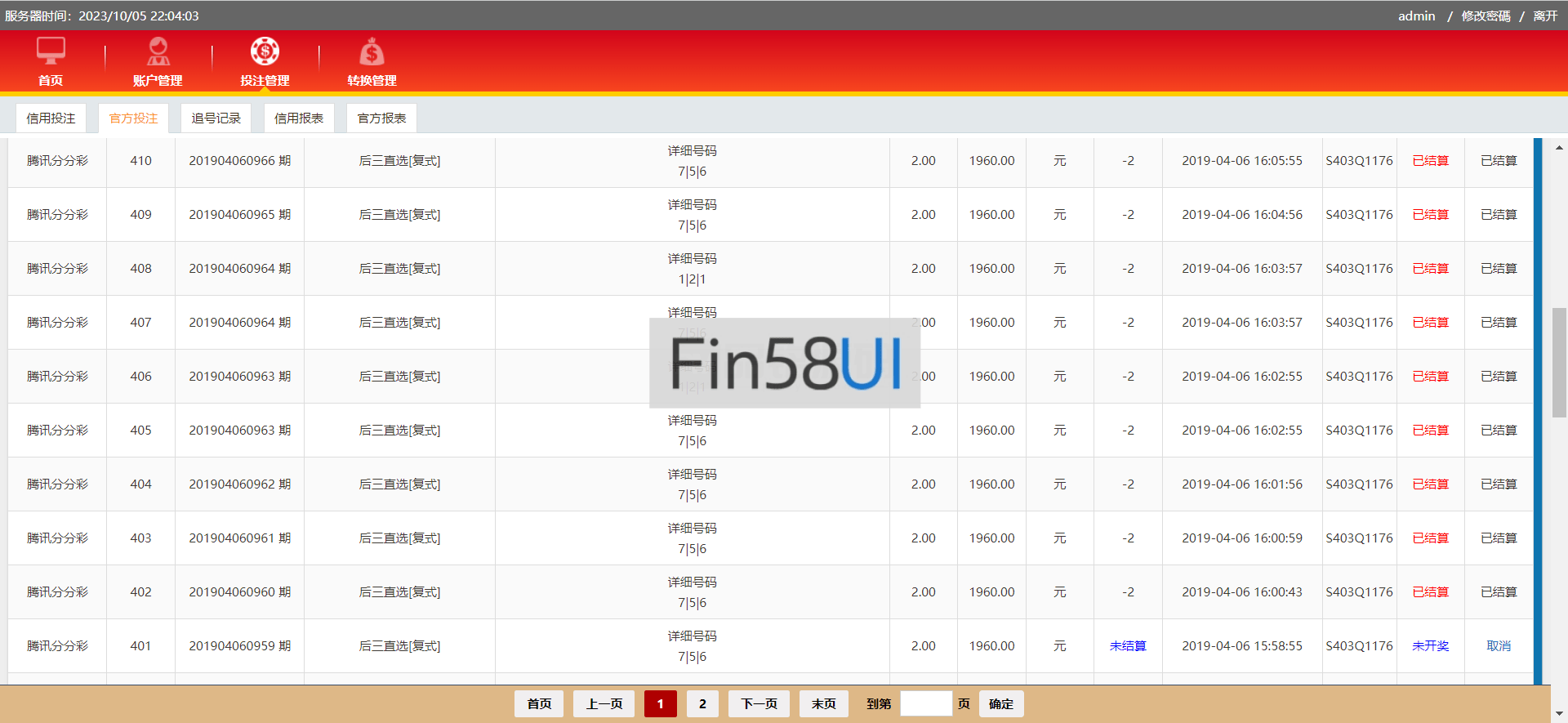Switch to 信用投注 tab
Screen dimensions: 1568x723
coord(51,118)
